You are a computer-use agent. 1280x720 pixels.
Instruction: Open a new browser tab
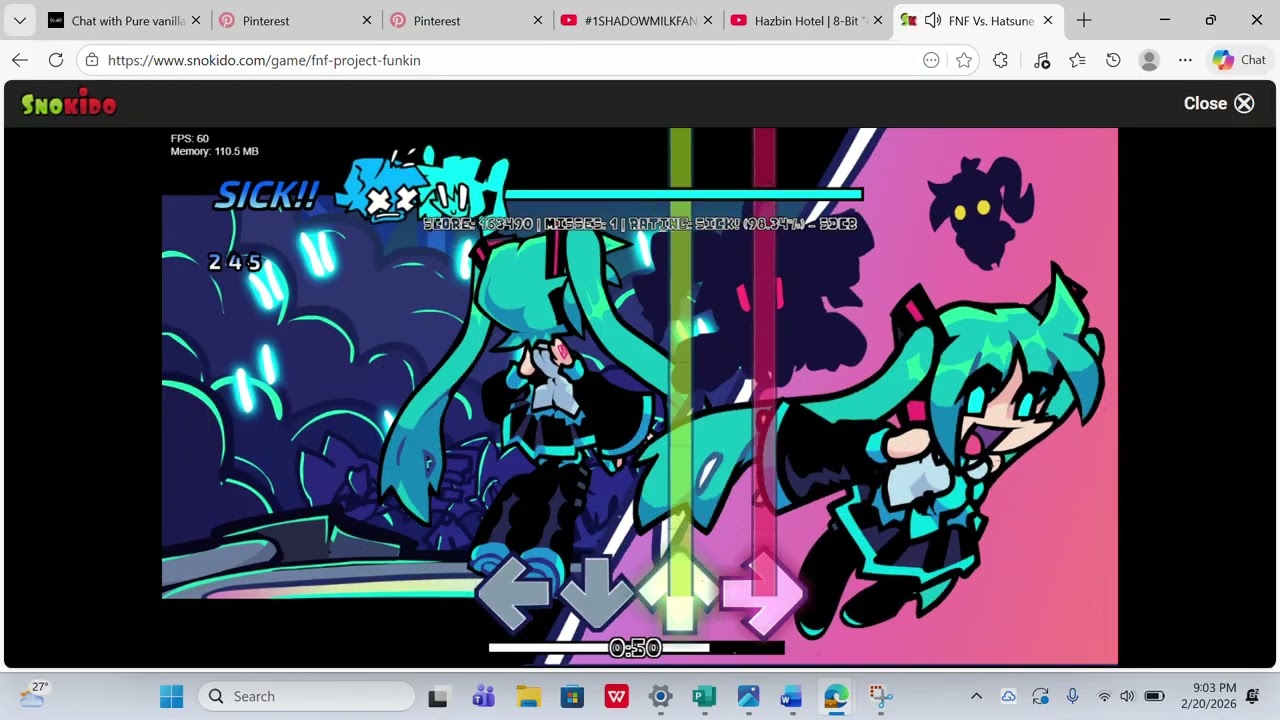click(x=1084, y=20)
